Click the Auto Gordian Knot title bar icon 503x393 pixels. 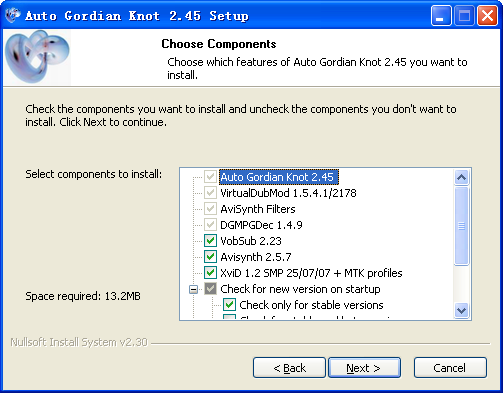click(x=13, y=15)
